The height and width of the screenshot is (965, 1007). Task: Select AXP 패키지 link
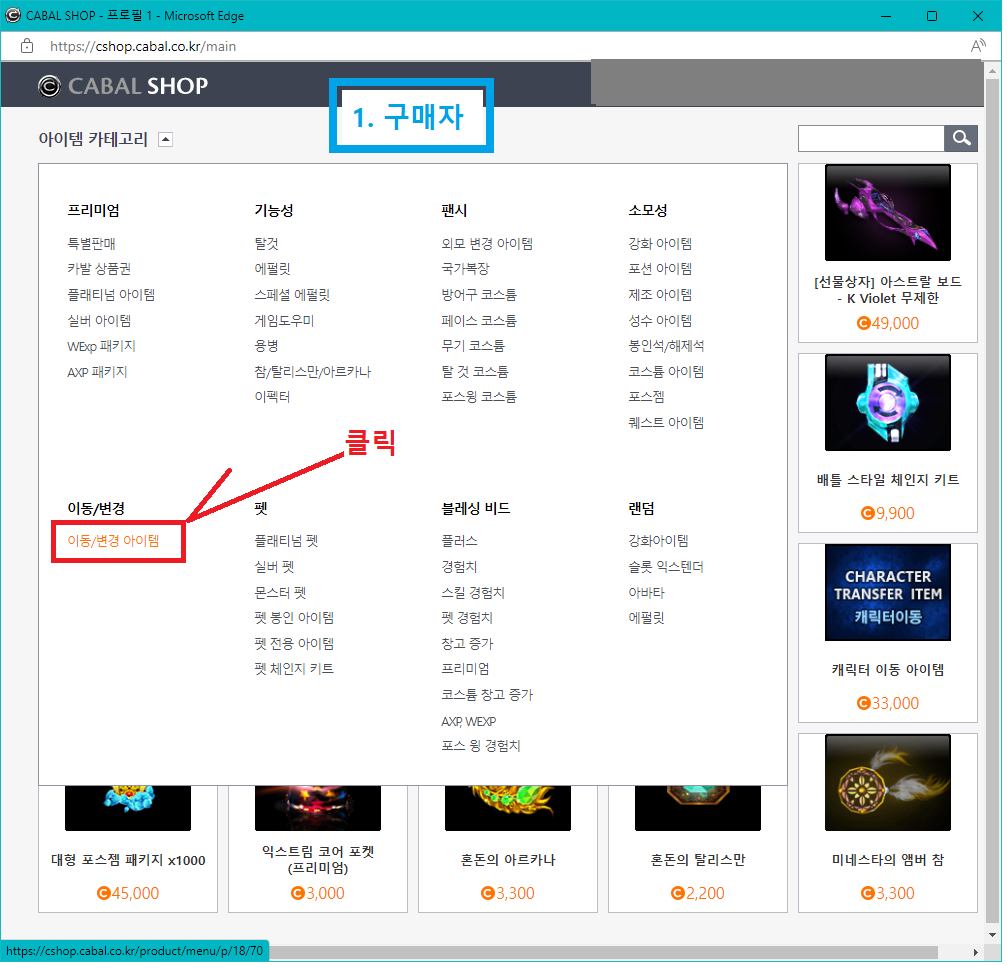(x=98, y=373)
